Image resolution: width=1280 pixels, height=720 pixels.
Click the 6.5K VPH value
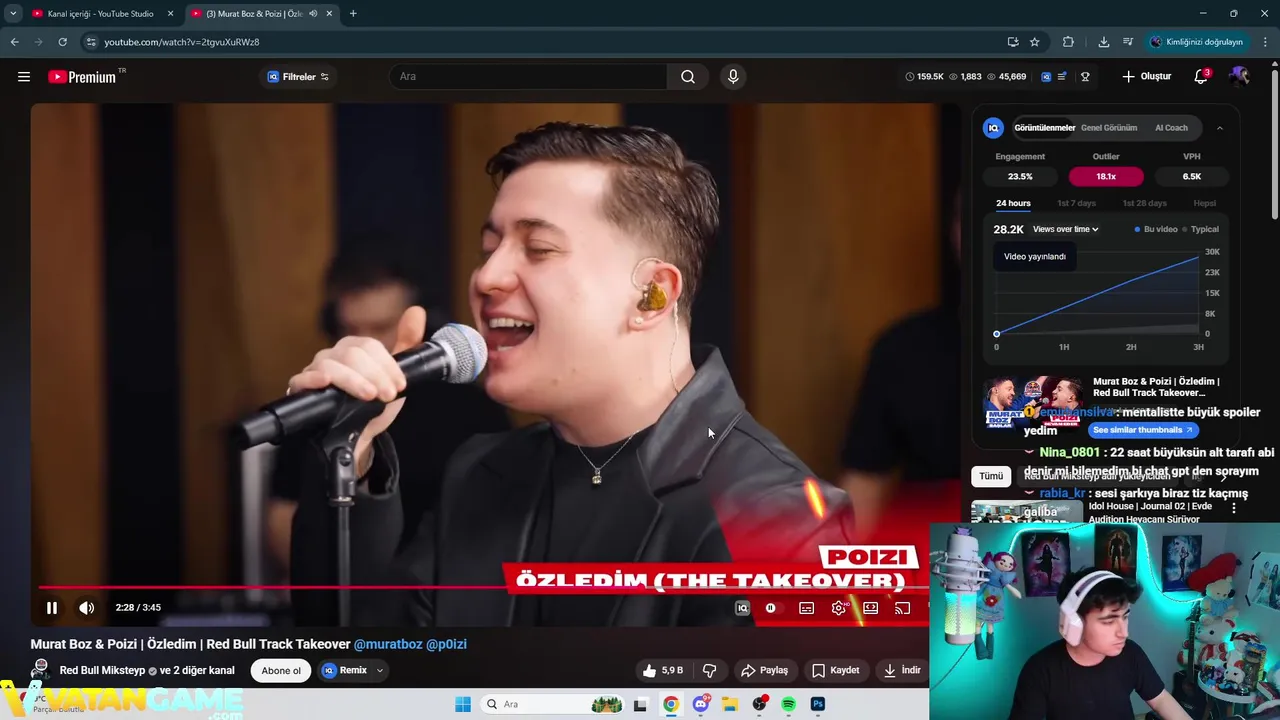pos(1192,176)
